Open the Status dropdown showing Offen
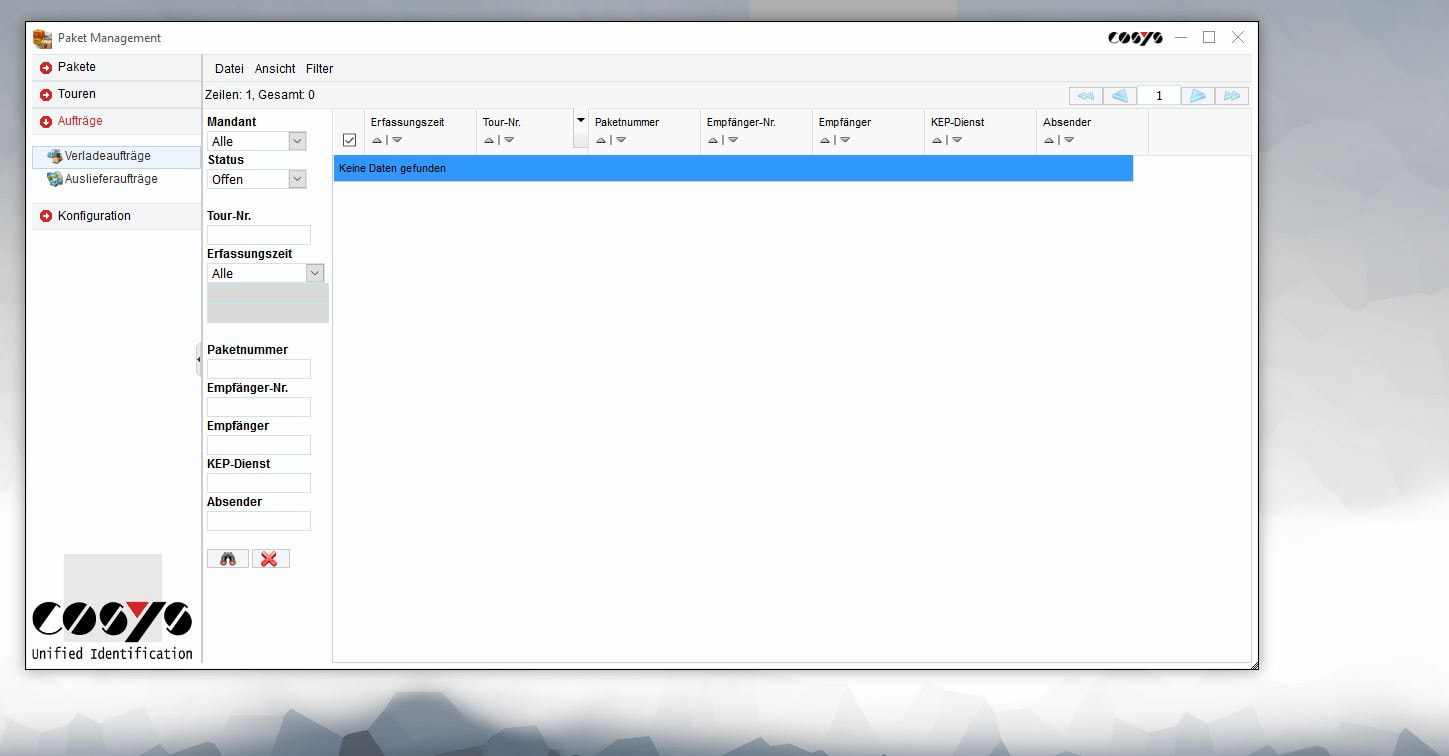Viewport: 1449px width, 756px height. (x=297, y=178)
